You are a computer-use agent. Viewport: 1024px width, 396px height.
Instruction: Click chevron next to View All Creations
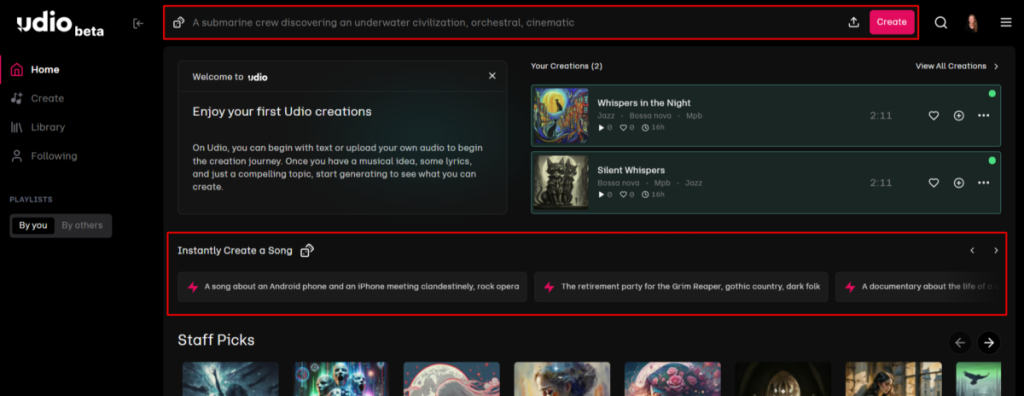(996, 66)
